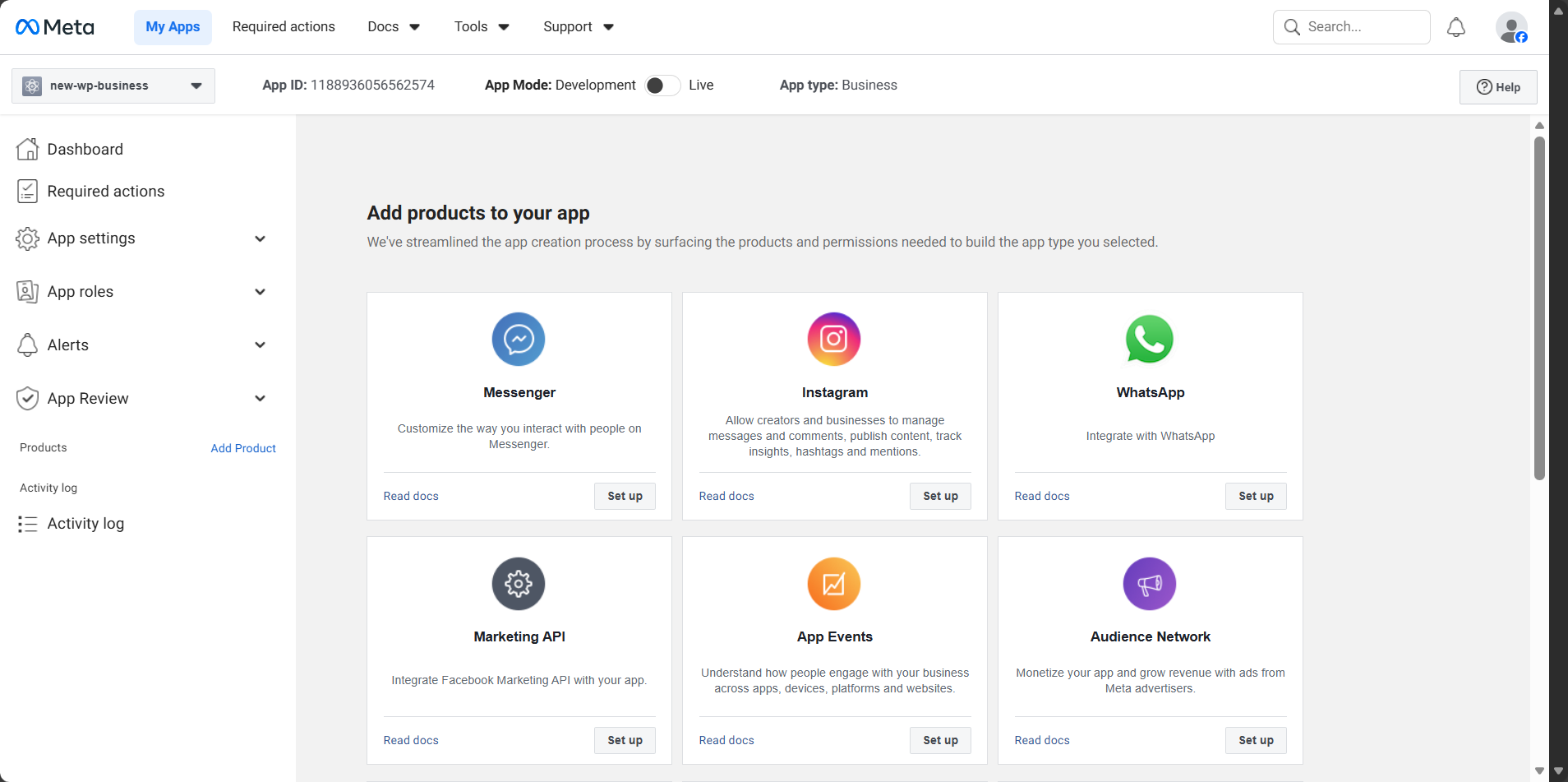The height and width of the screenshot is (782, 1568).
Task: Click the Help button
Action: 1498,87
